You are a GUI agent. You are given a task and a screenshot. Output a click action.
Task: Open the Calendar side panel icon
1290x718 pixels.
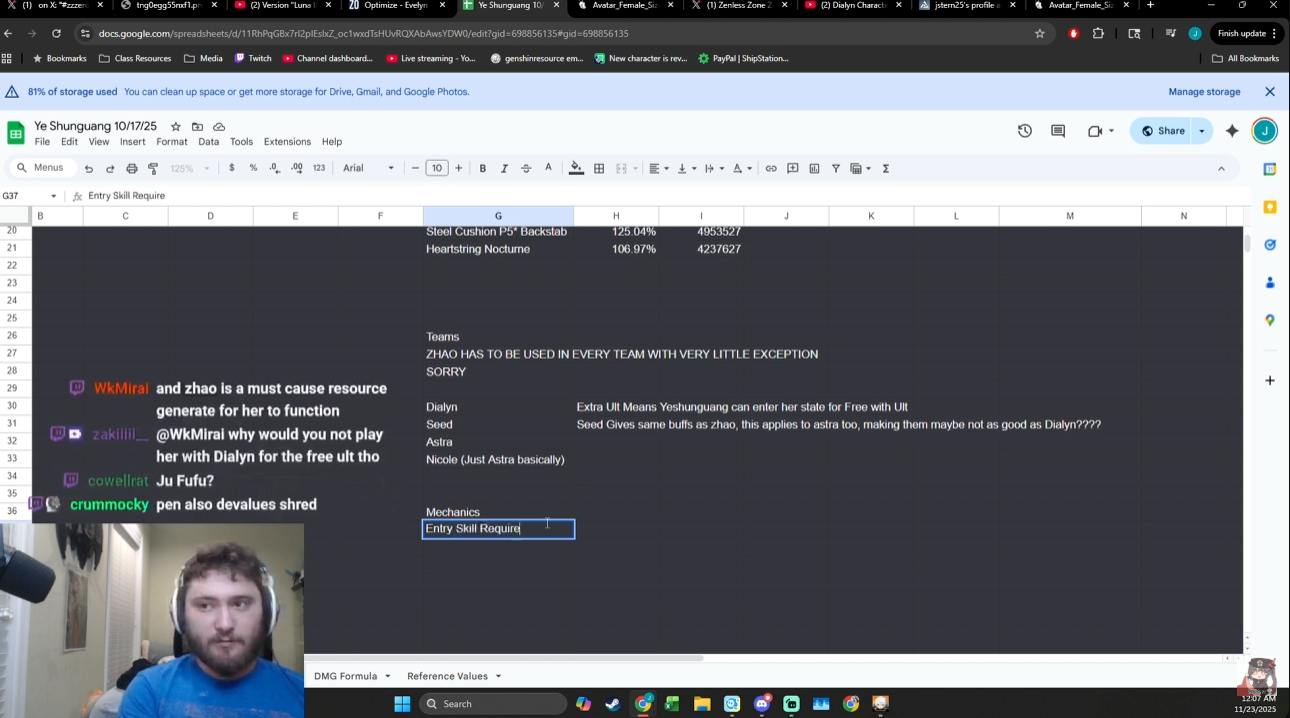click(1270, 169)
